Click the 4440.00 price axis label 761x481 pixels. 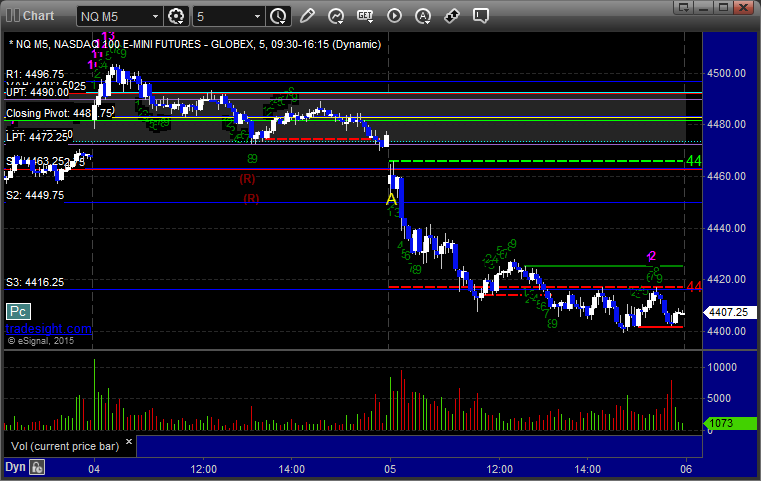point(727,228)
